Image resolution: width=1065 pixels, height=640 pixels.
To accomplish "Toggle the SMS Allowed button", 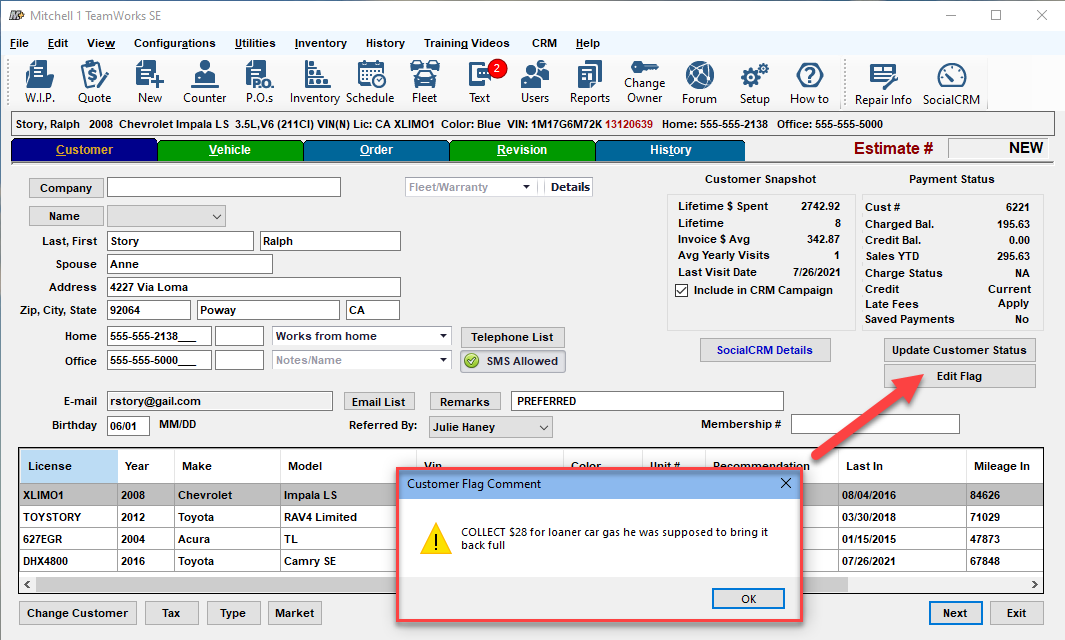I will (512, 361).
